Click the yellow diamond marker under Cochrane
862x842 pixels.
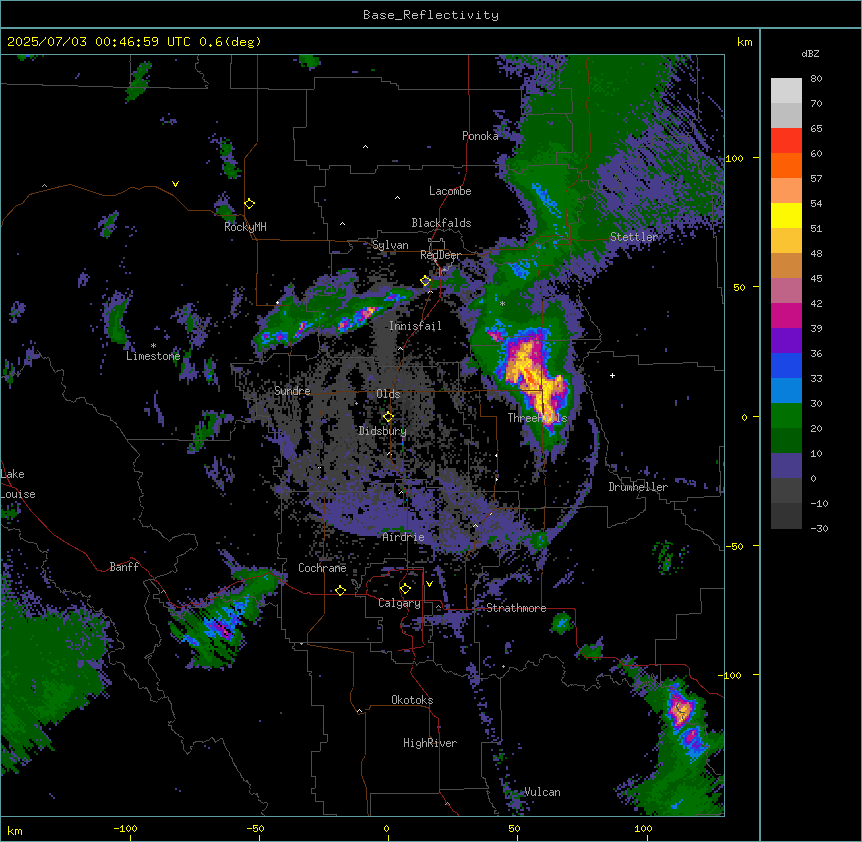tap(340, 591)
